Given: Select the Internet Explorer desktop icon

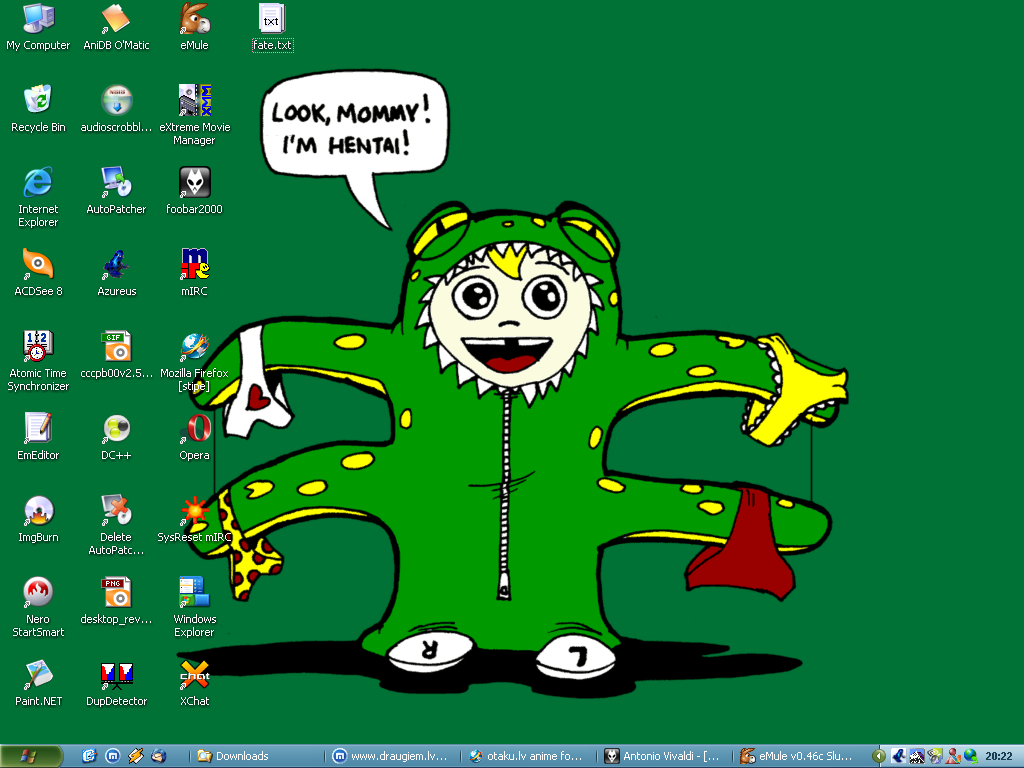Looking at the screenshot, I should [38, 197].
